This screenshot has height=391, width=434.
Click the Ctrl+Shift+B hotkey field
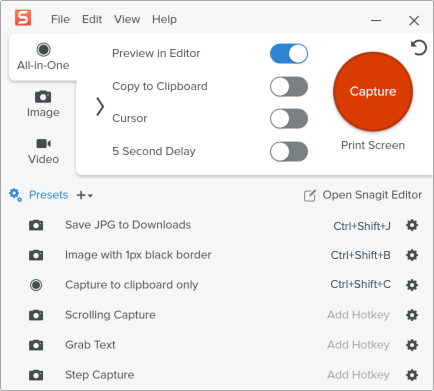[x=361, y=255]
